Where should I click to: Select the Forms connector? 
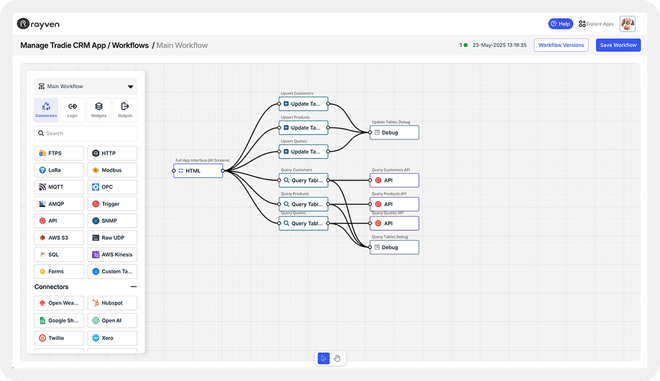[x=59, y=272]
